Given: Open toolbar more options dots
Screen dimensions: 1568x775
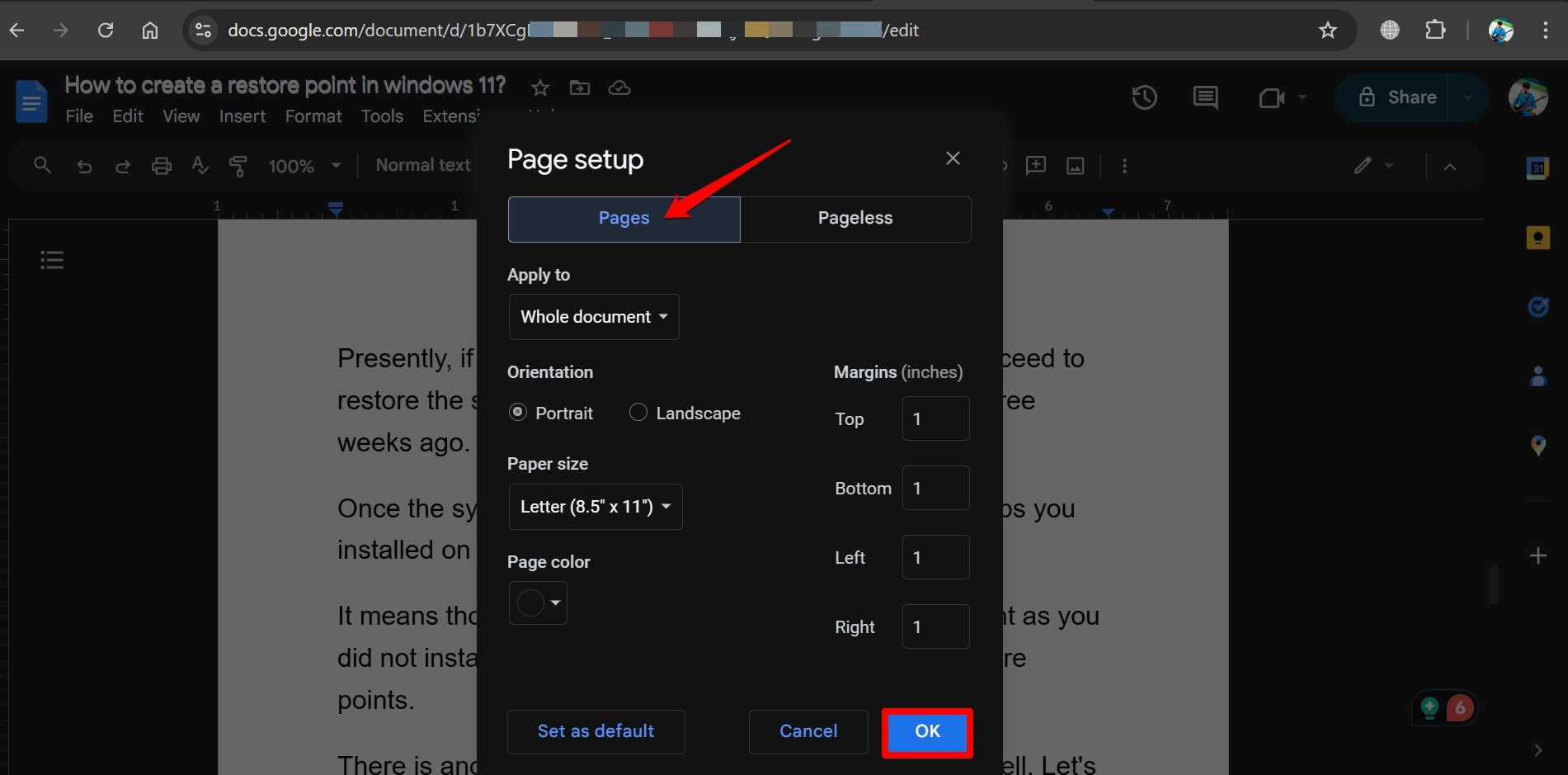Looking at the screenshot, I should tap(1124, 166).
